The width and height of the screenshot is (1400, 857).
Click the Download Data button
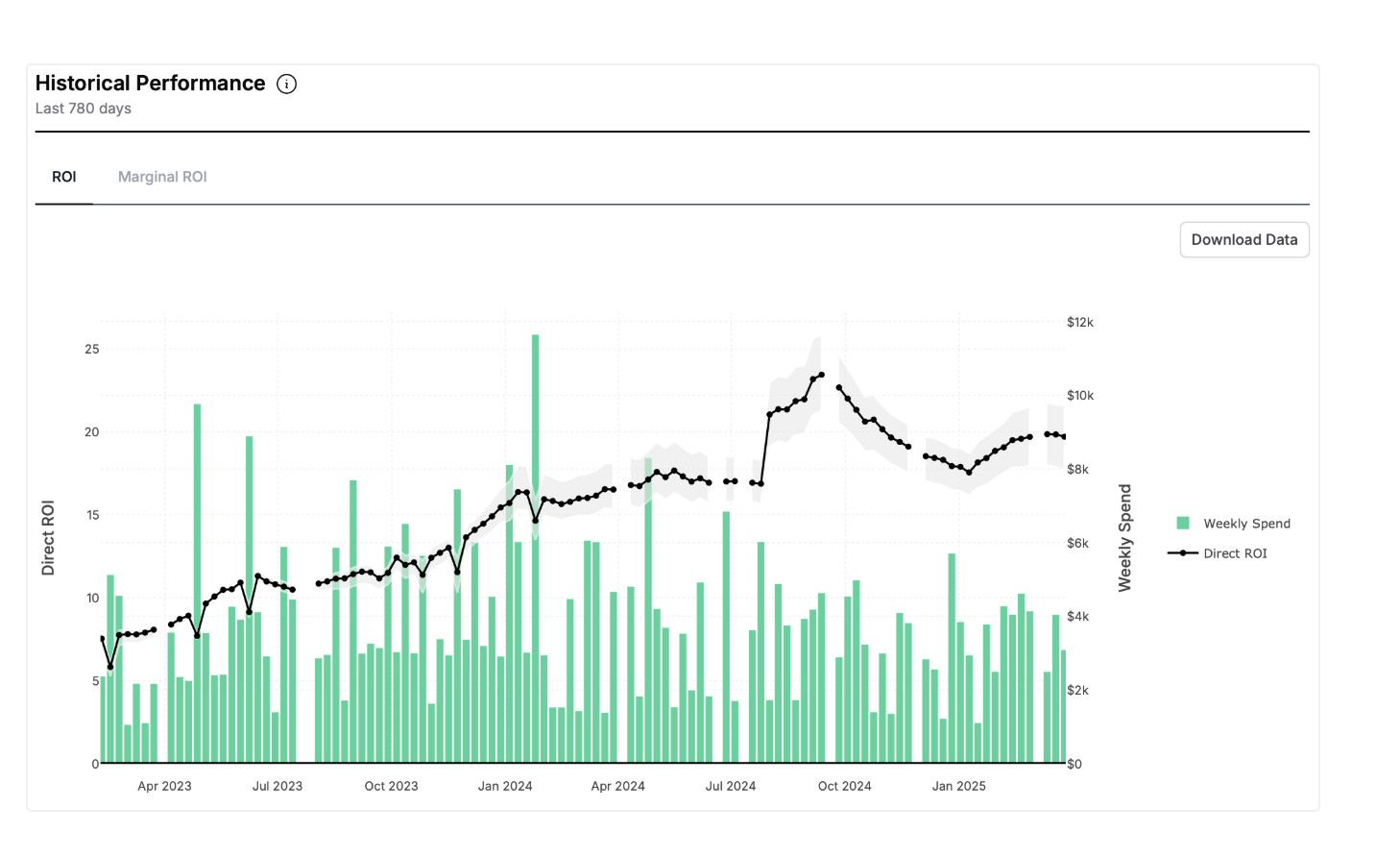[1244, 239]
